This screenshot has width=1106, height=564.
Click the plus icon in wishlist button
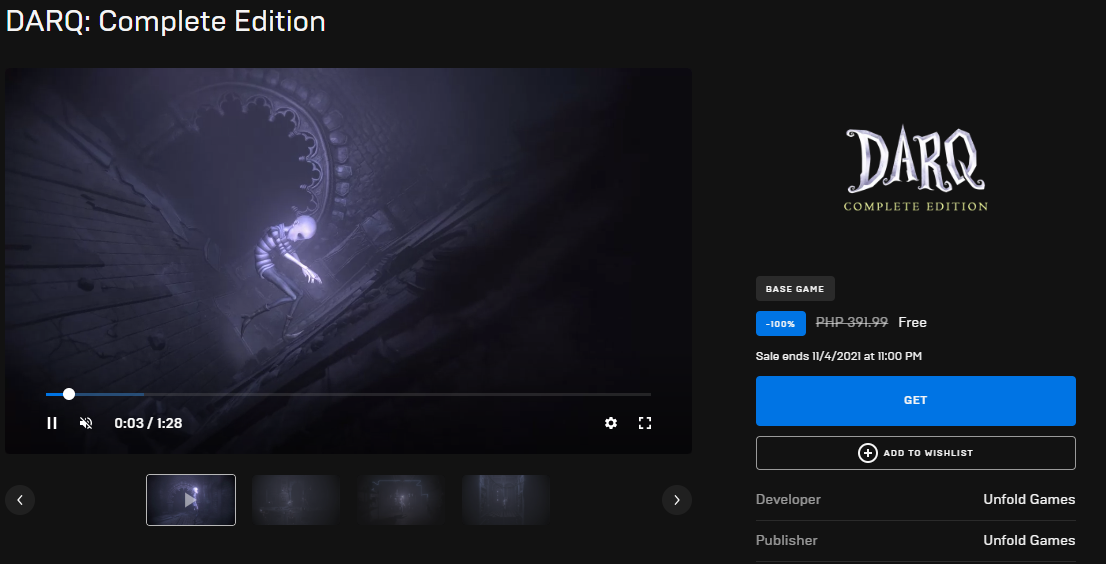click(868, 453)
